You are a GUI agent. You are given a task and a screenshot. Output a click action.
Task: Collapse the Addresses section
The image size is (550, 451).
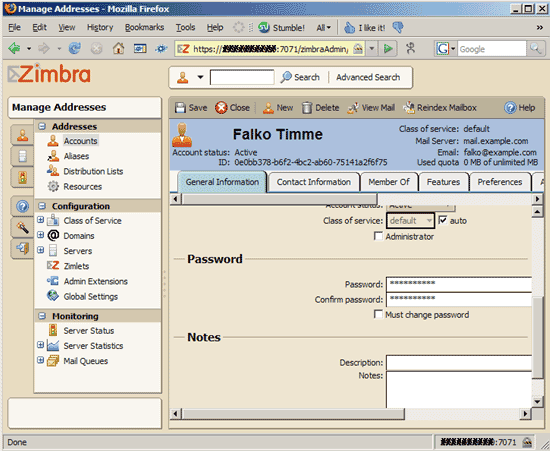[42, 126]
